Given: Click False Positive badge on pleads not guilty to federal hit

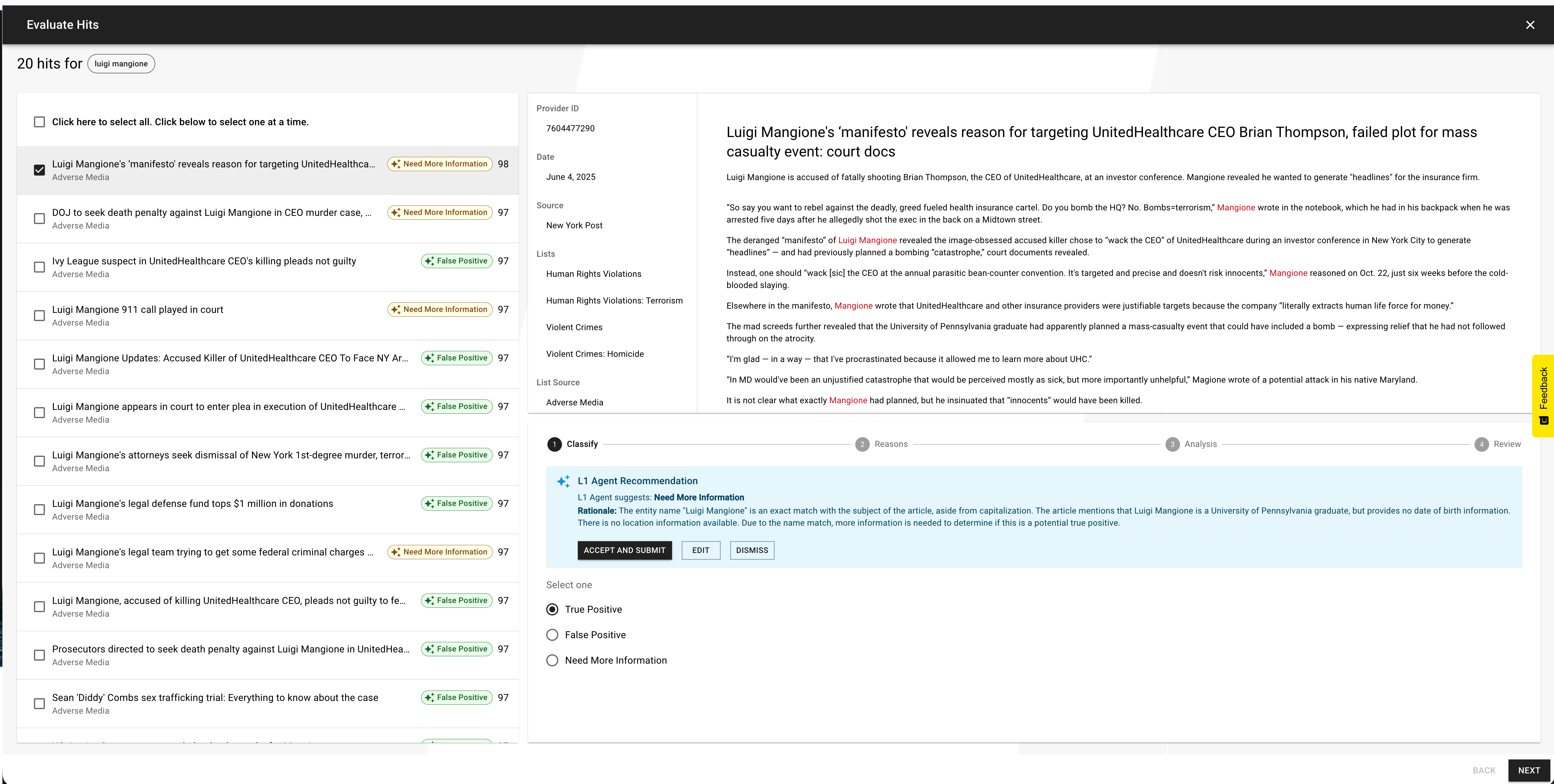Looking at the screenshot, I should pyautogui.click(x=457, y=601).
